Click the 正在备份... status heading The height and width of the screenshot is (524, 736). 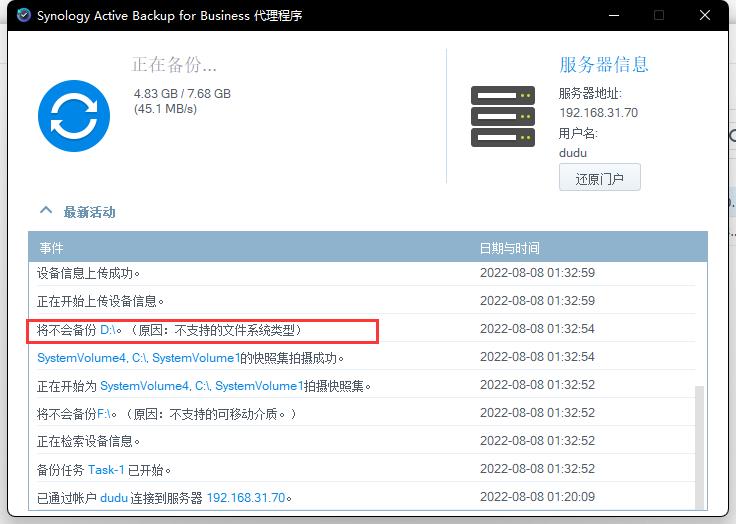point(174,64)
